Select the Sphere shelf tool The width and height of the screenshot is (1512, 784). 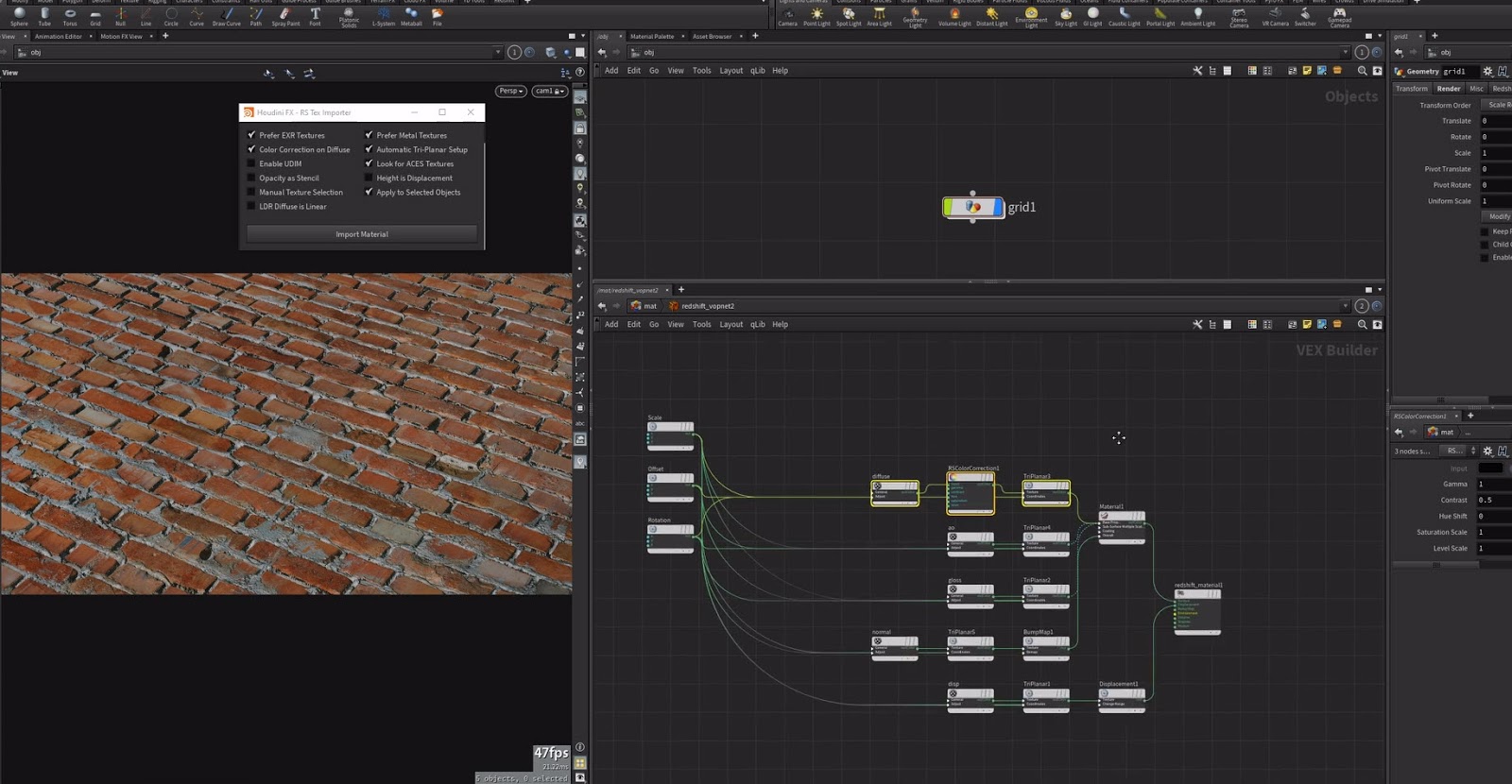[19, 16]
